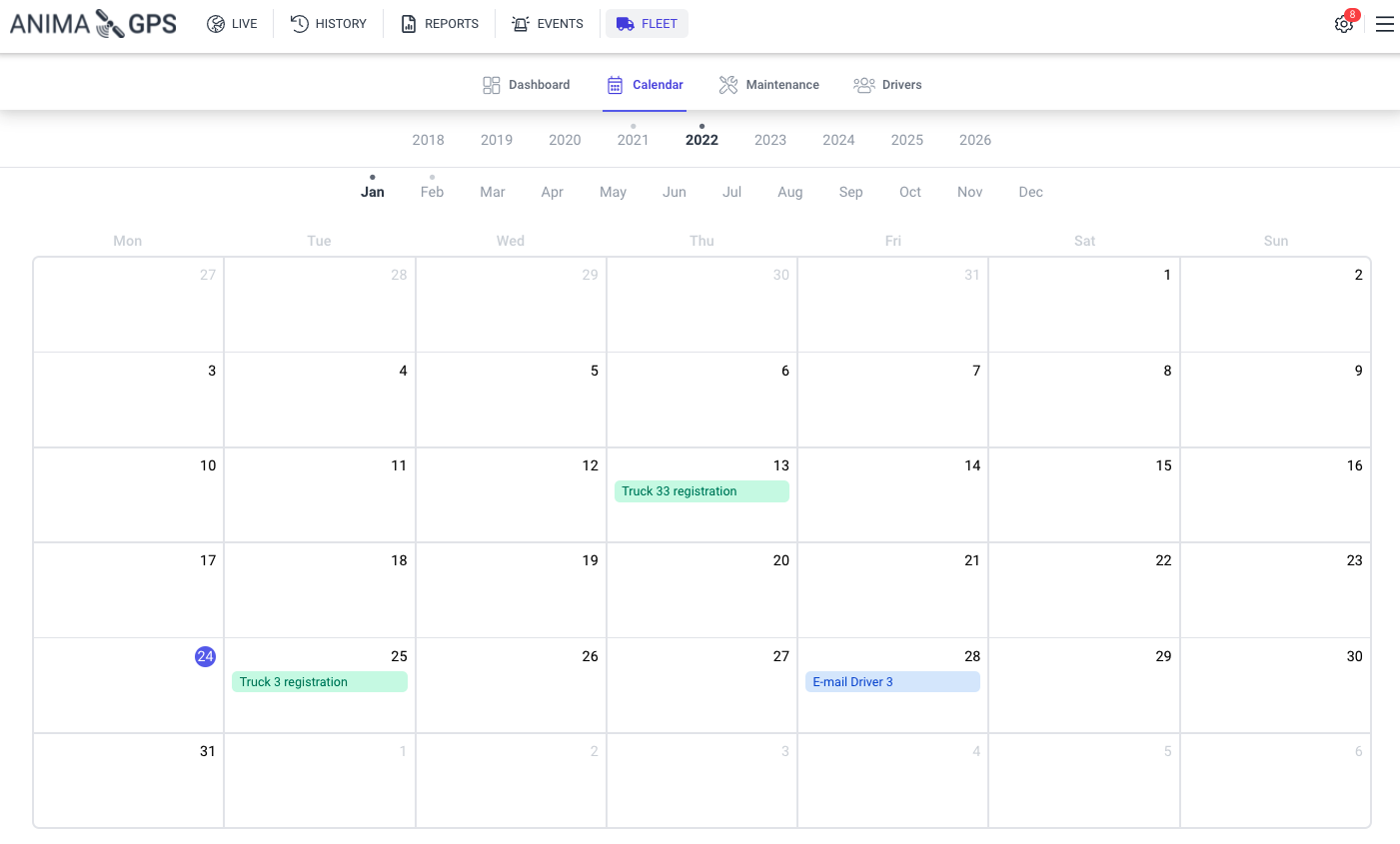Click the EVENTS alarm icon
The image size is (1400, 844).
[520, 23]
